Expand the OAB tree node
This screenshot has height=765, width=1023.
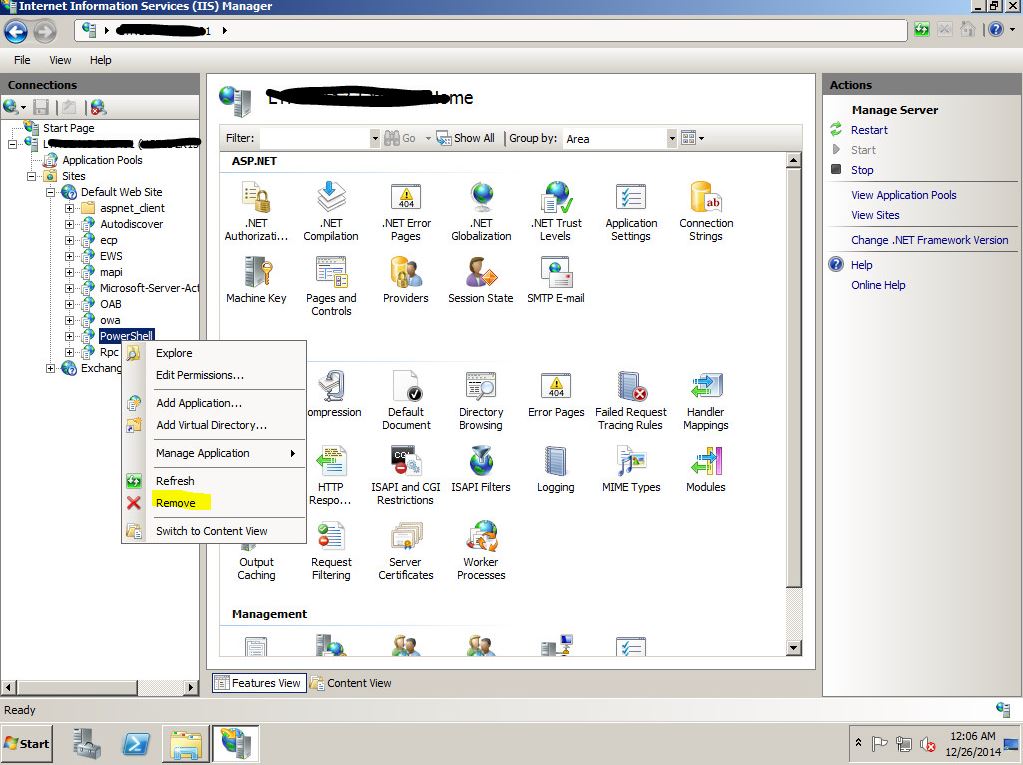[69, 304]
